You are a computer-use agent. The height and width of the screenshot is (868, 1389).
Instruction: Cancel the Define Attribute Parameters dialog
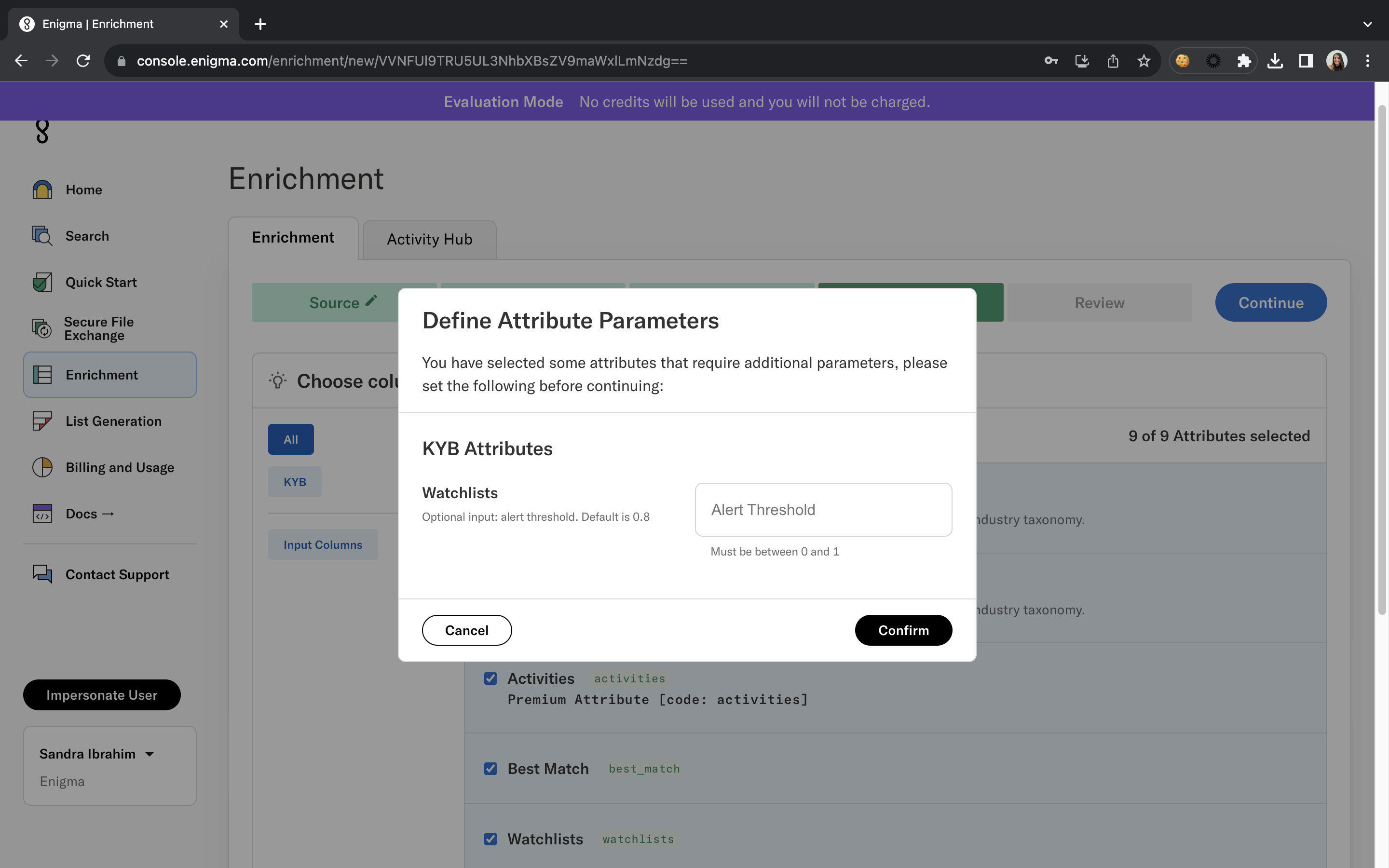(x=466, y=630)
